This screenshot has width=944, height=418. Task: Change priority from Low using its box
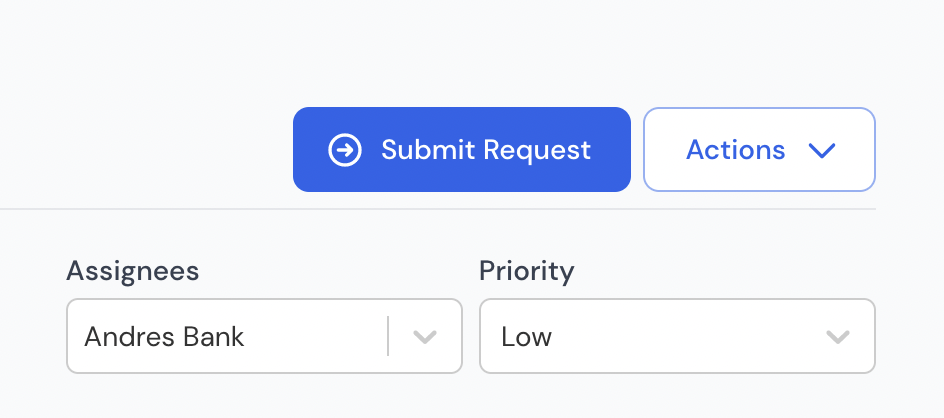click(677, 336)
